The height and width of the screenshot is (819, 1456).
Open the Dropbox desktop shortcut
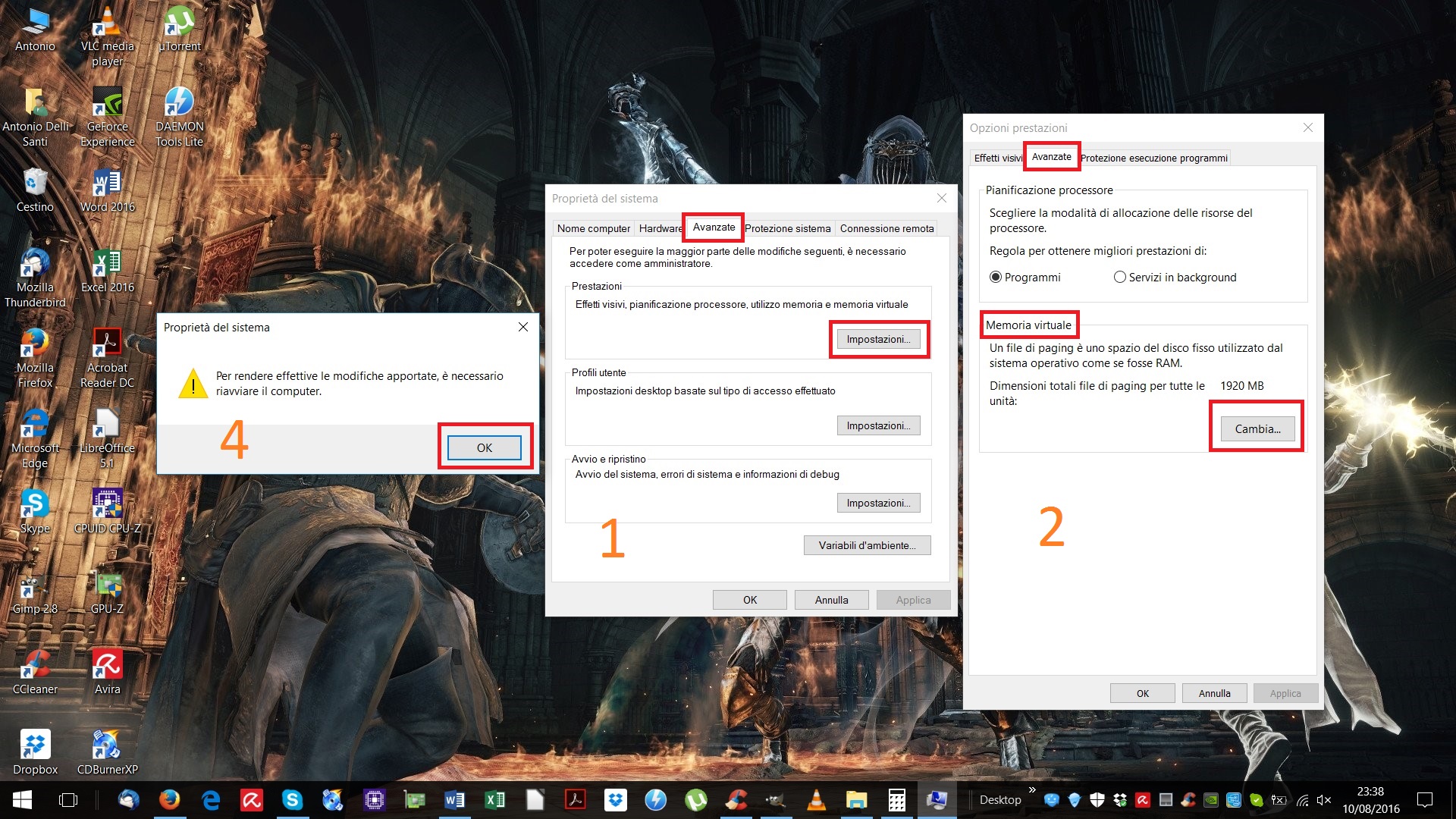coord(35,752)
